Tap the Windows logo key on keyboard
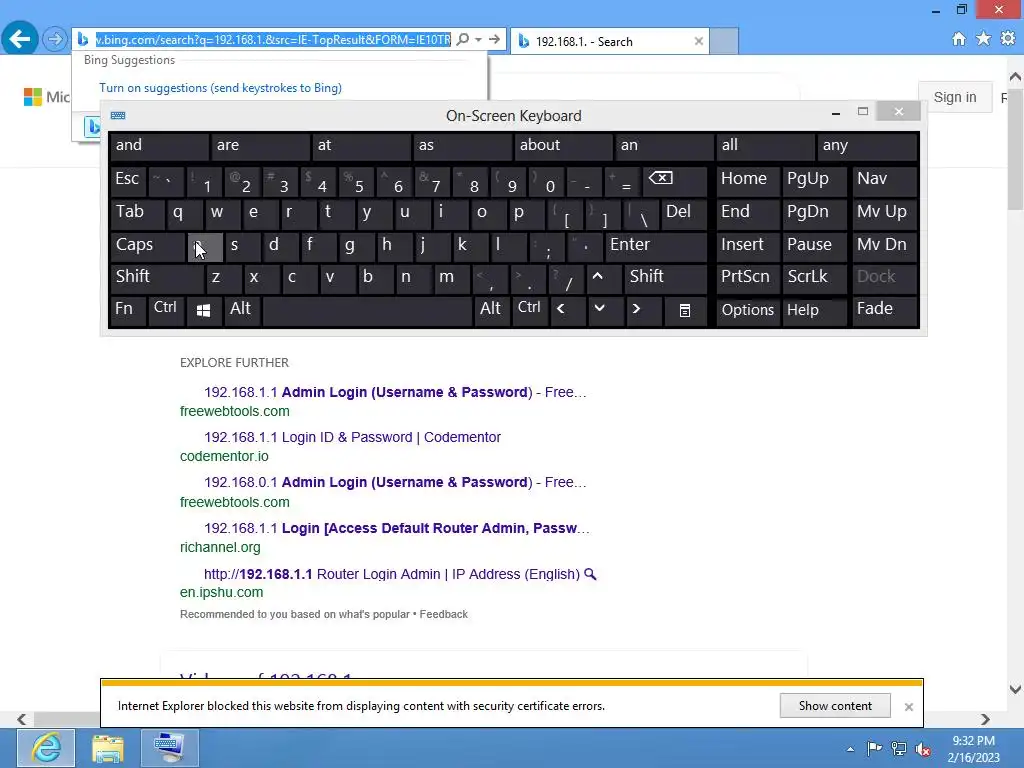 click(x=204, y=310)
